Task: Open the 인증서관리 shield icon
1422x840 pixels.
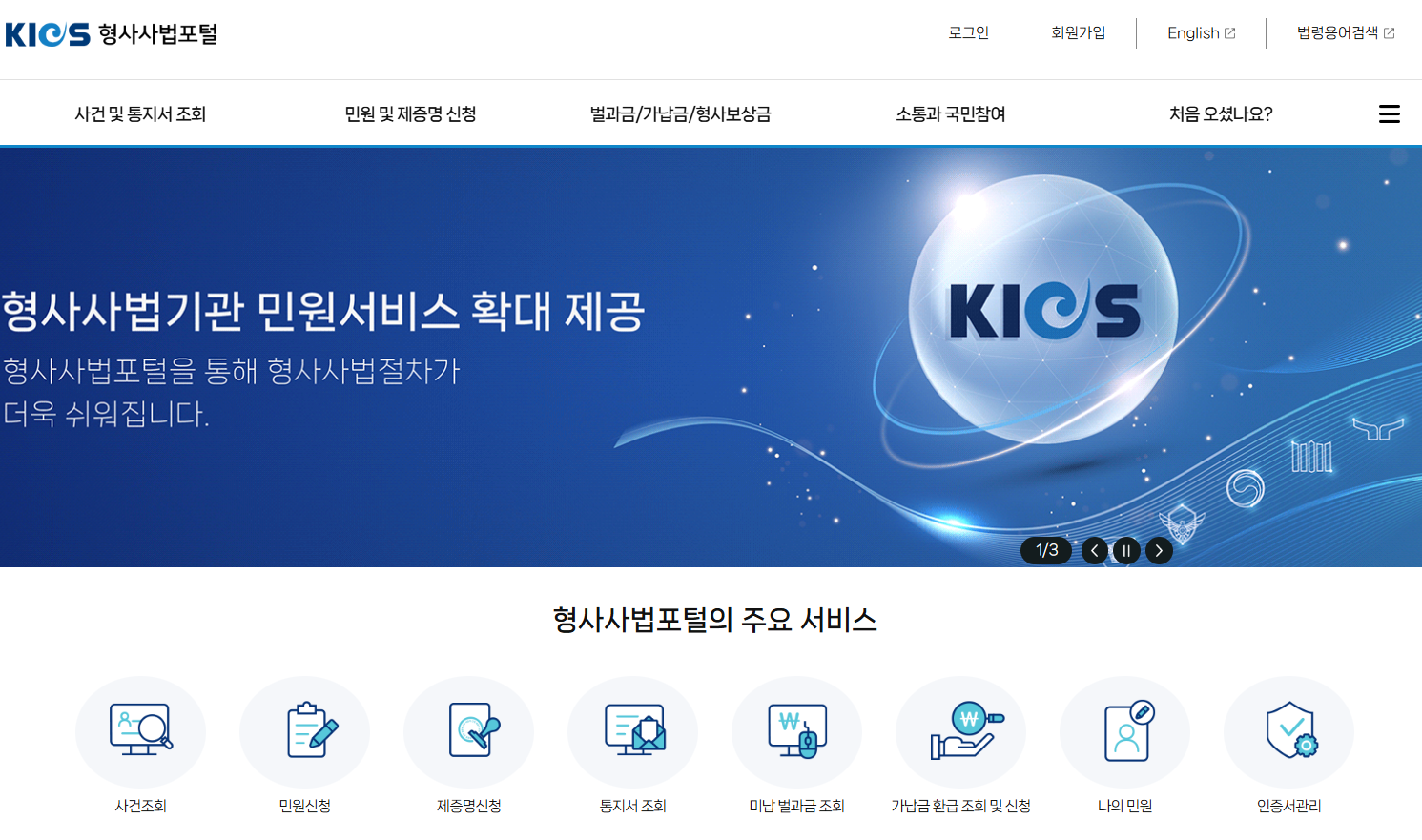Action: [1288, 731]
